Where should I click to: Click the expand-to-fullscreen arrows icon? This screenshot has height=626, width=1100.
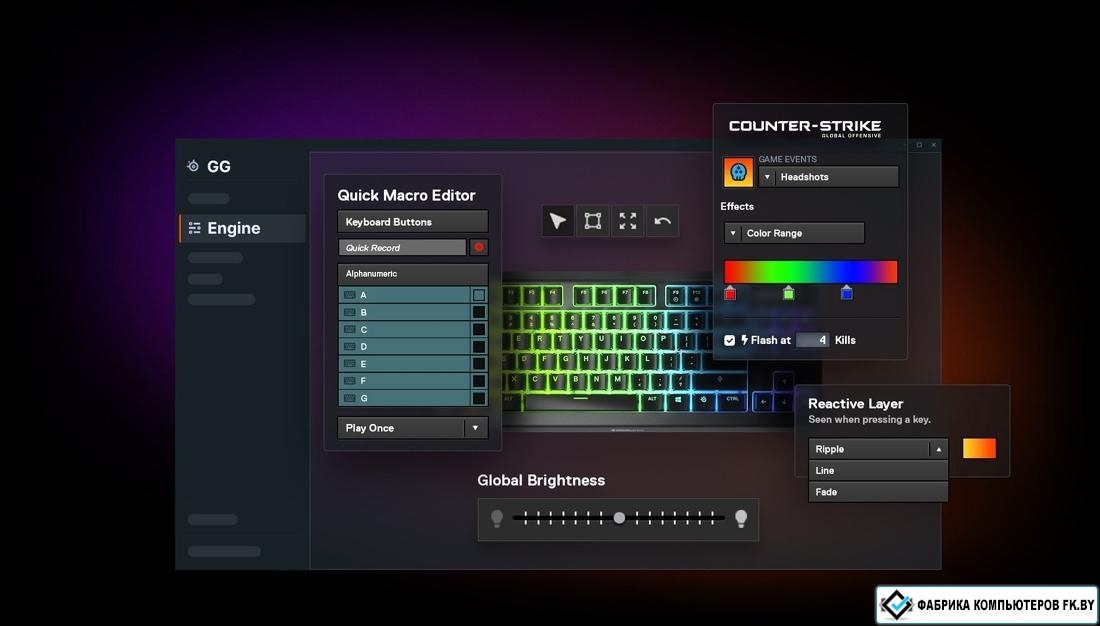tap(628, 221)
